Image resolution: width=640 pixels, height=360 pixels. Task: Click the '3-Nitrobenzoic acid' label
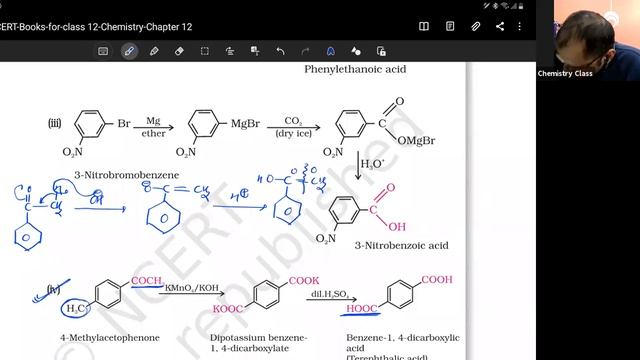click(402, 245)
